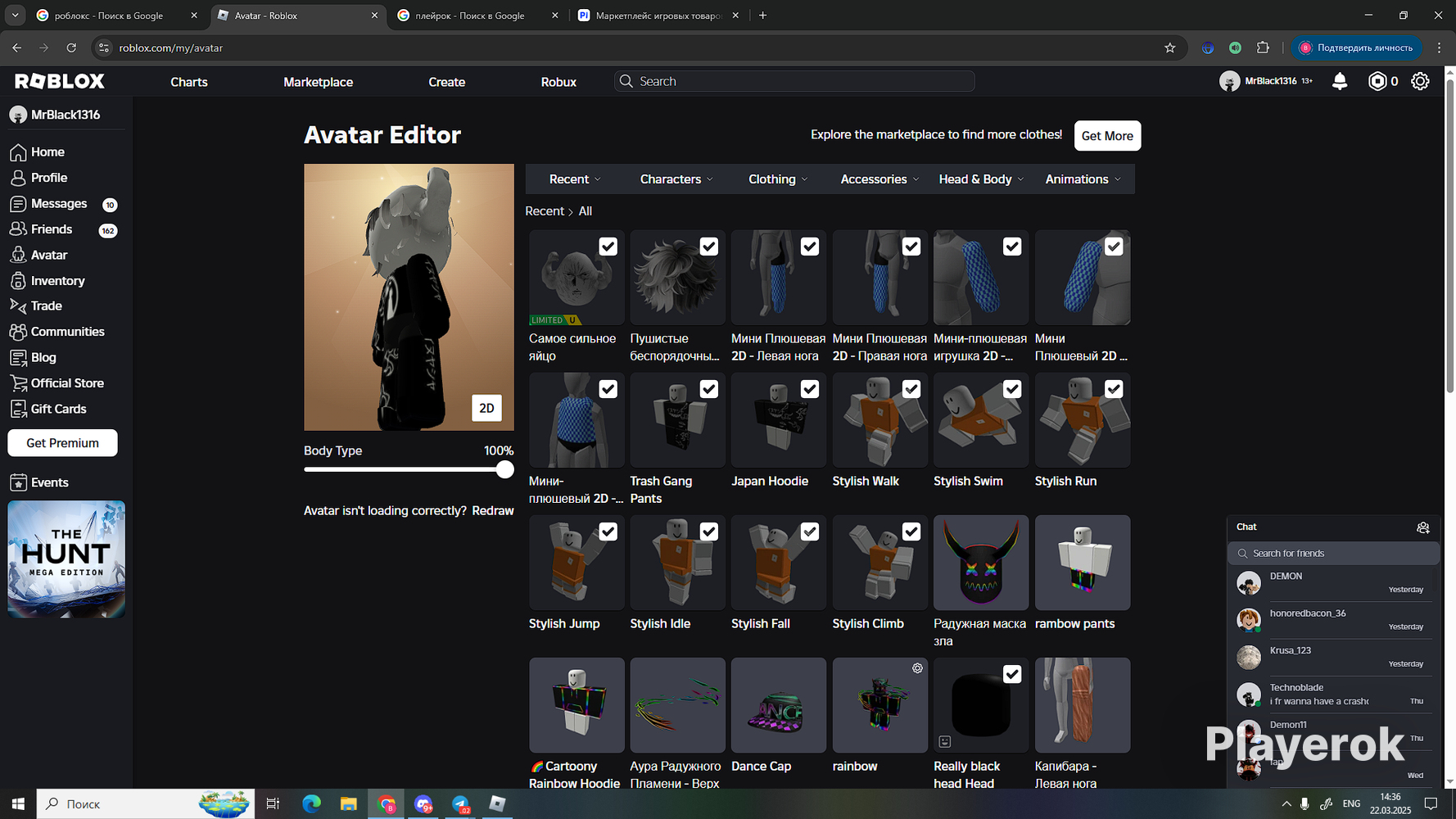Click the Profile sidebar icon
The height and width of the screenshot is (819, 1456).
point(18,178)
